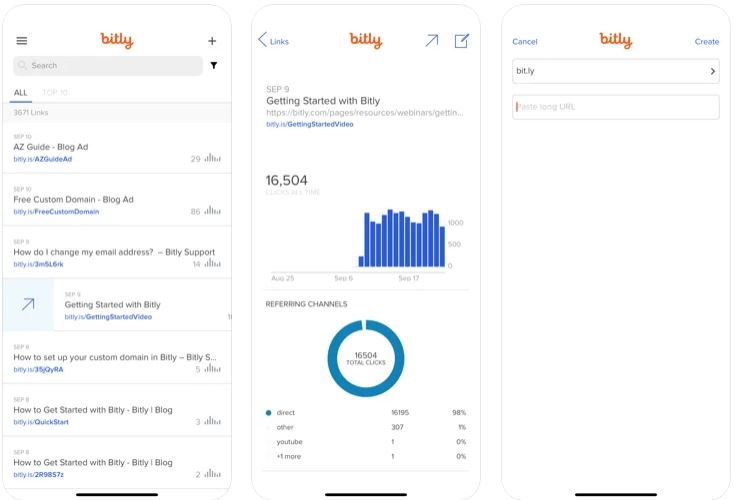Tap the 3671 Links count bar

point(117,113)
